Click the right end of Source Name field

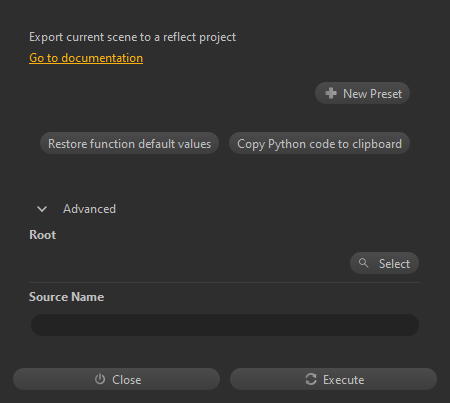pos(410,325)
